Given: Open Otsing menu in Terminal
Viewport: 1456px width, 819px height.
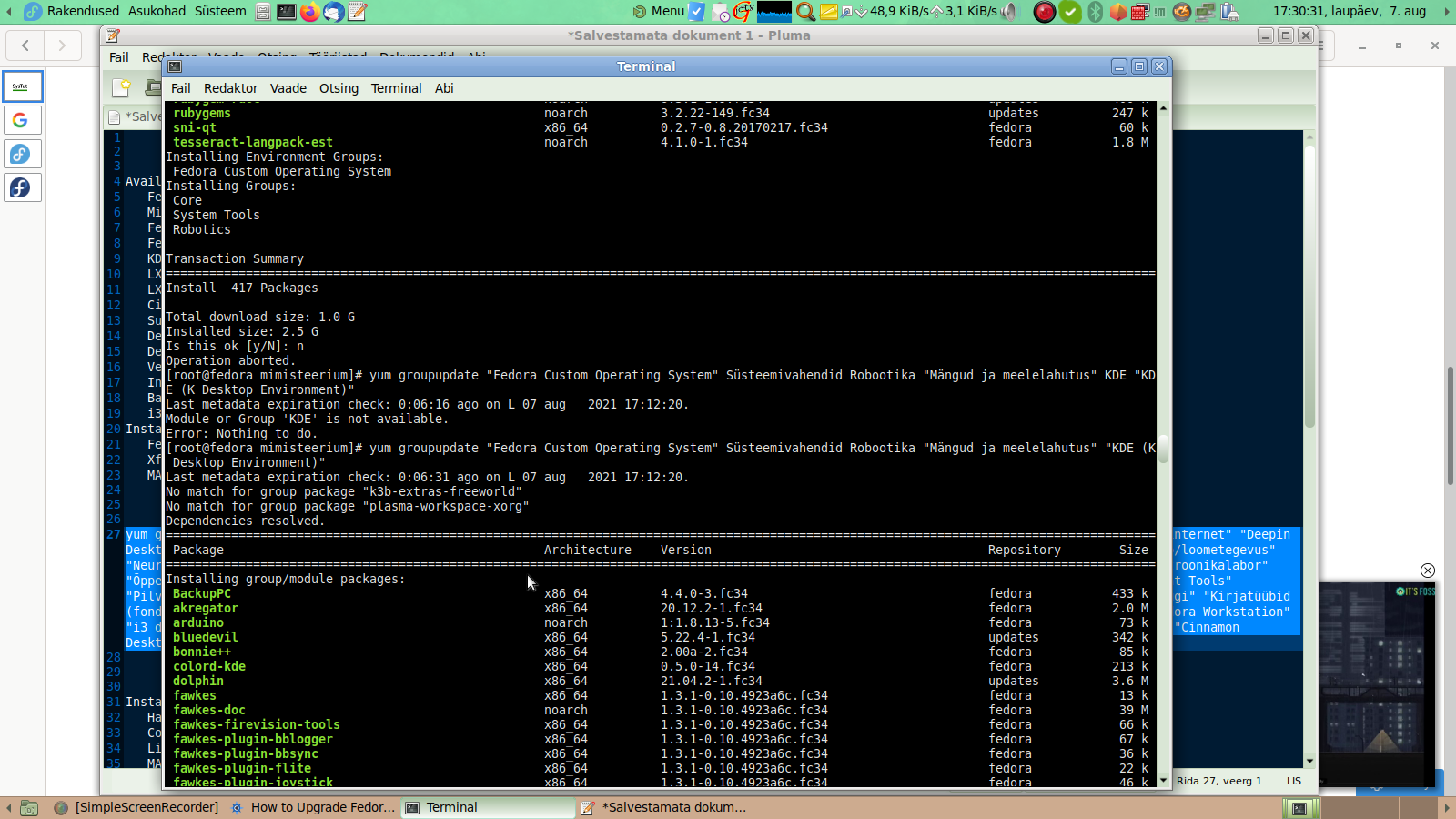Looking at the screenshot, I should pos(339,88).
